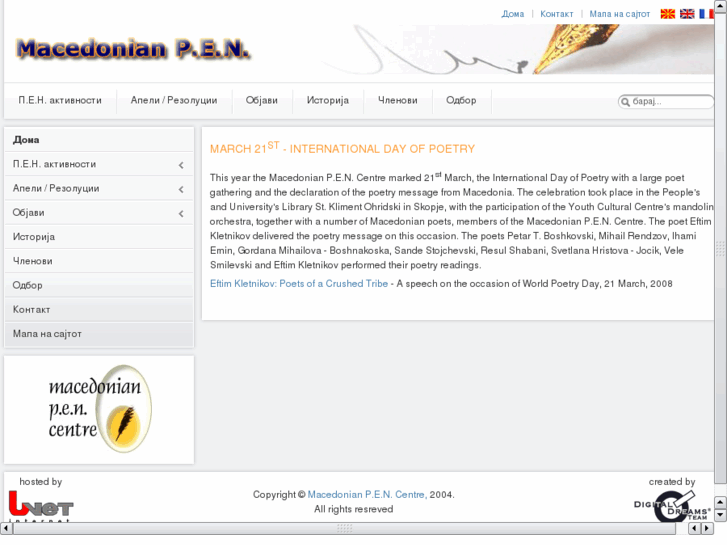Focus the барај search field
Screen dimensions: 727x545
[x=666, y=102]
